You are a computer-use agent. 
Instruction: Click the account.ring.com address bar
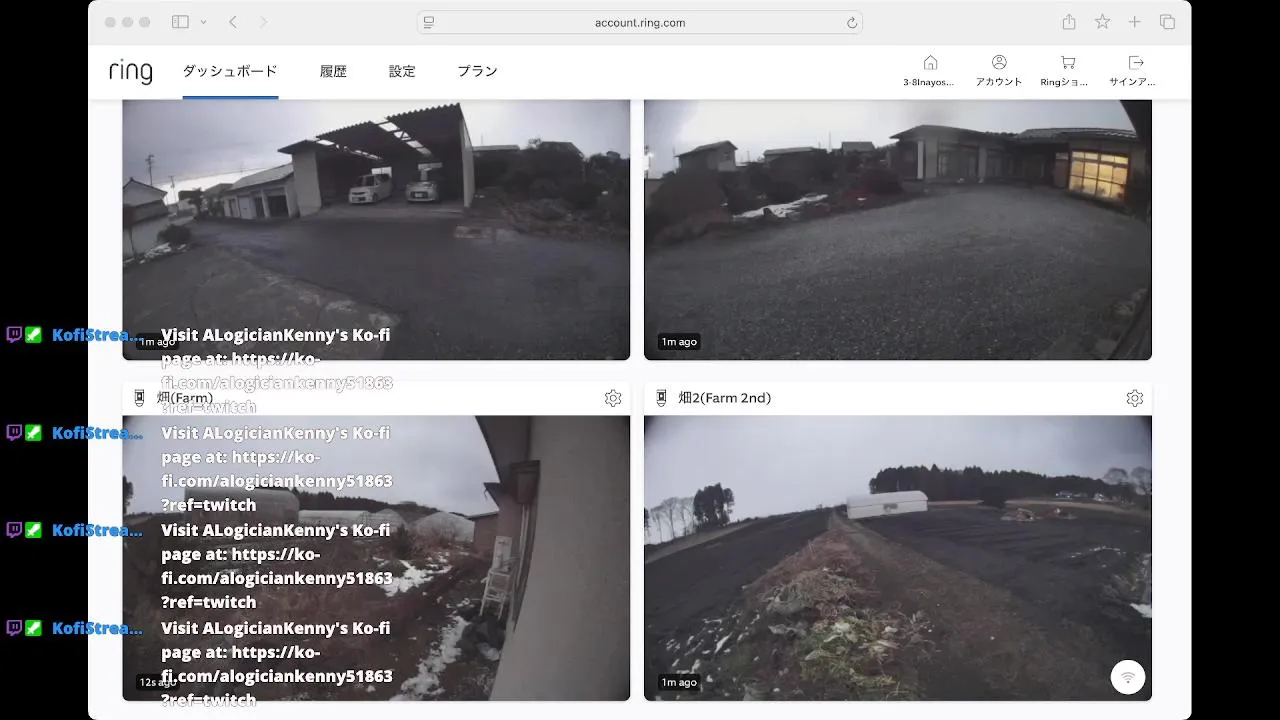[x=640, y=22]
